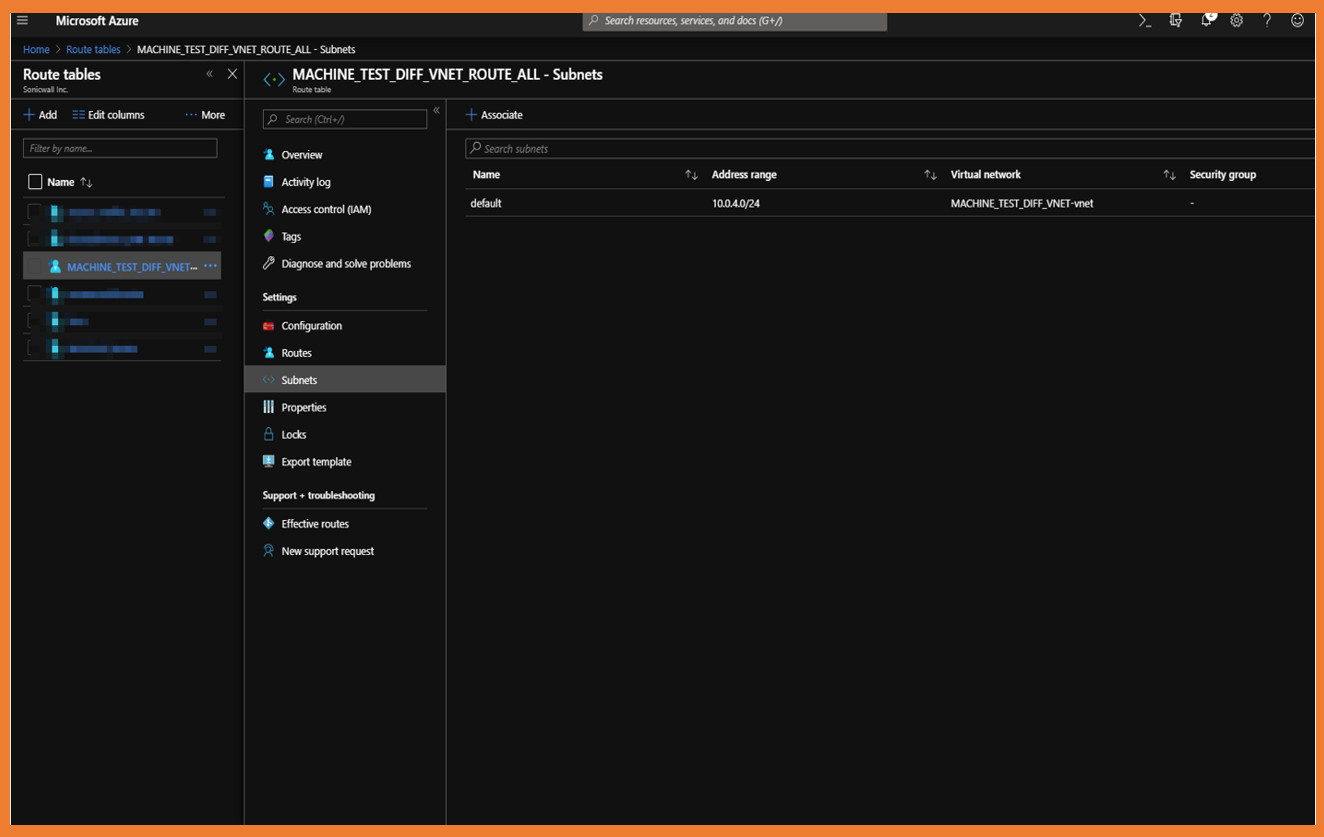The height and width of the screenshot is (837, 1324).
Task: Open Overview menu item
Action: point(301,155)
